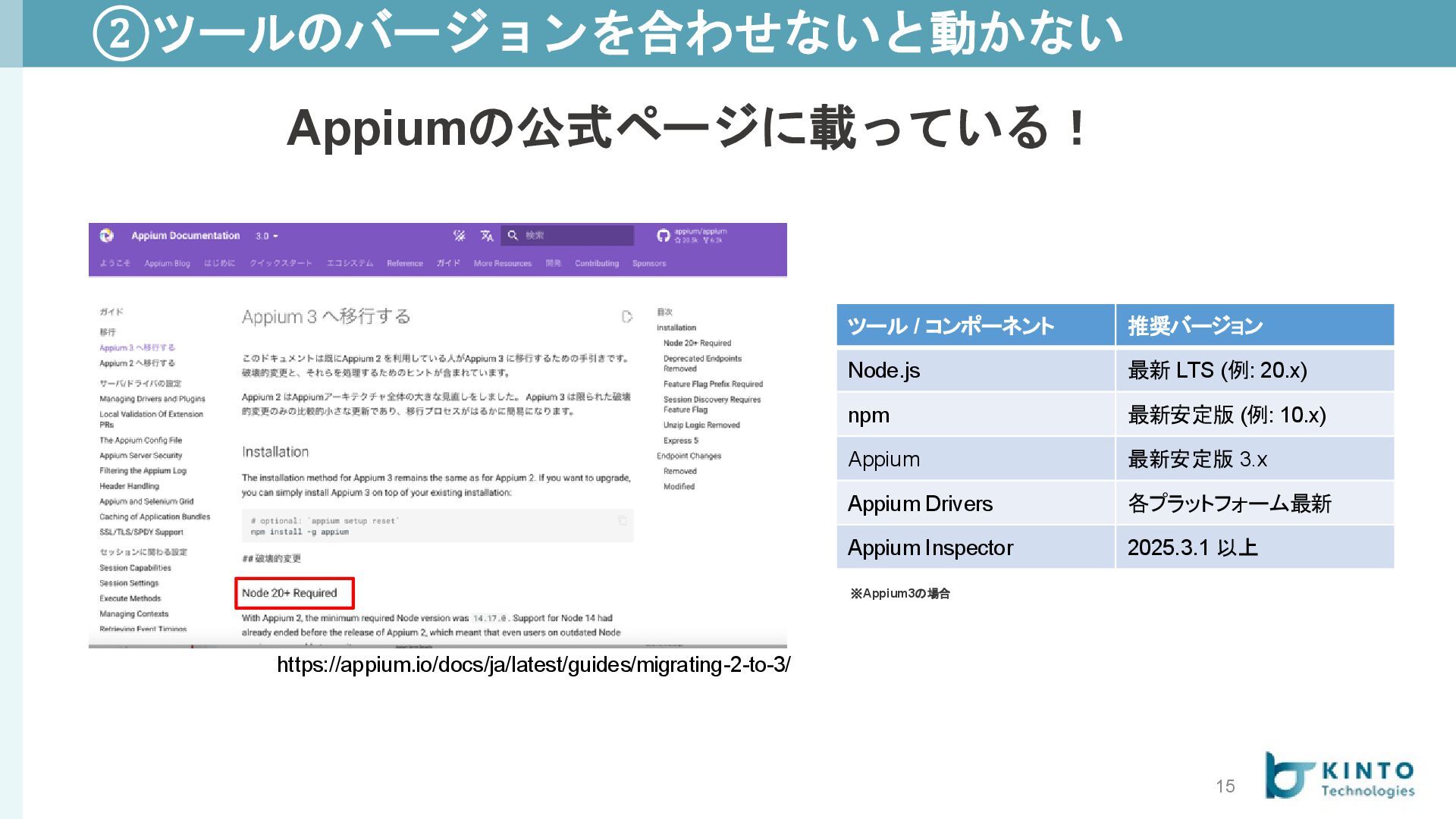This screenshot has width=1456, height=819.
Task: Open the Reference tab
Action: (404, 264)
